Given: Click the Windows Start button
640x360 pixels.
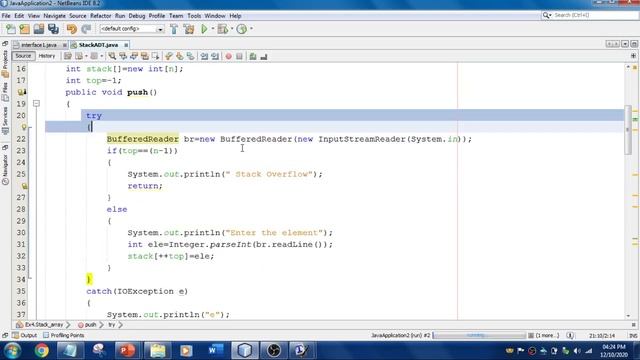Looking at the screenshot, I should pyautogui.click(x=12, y=351).
